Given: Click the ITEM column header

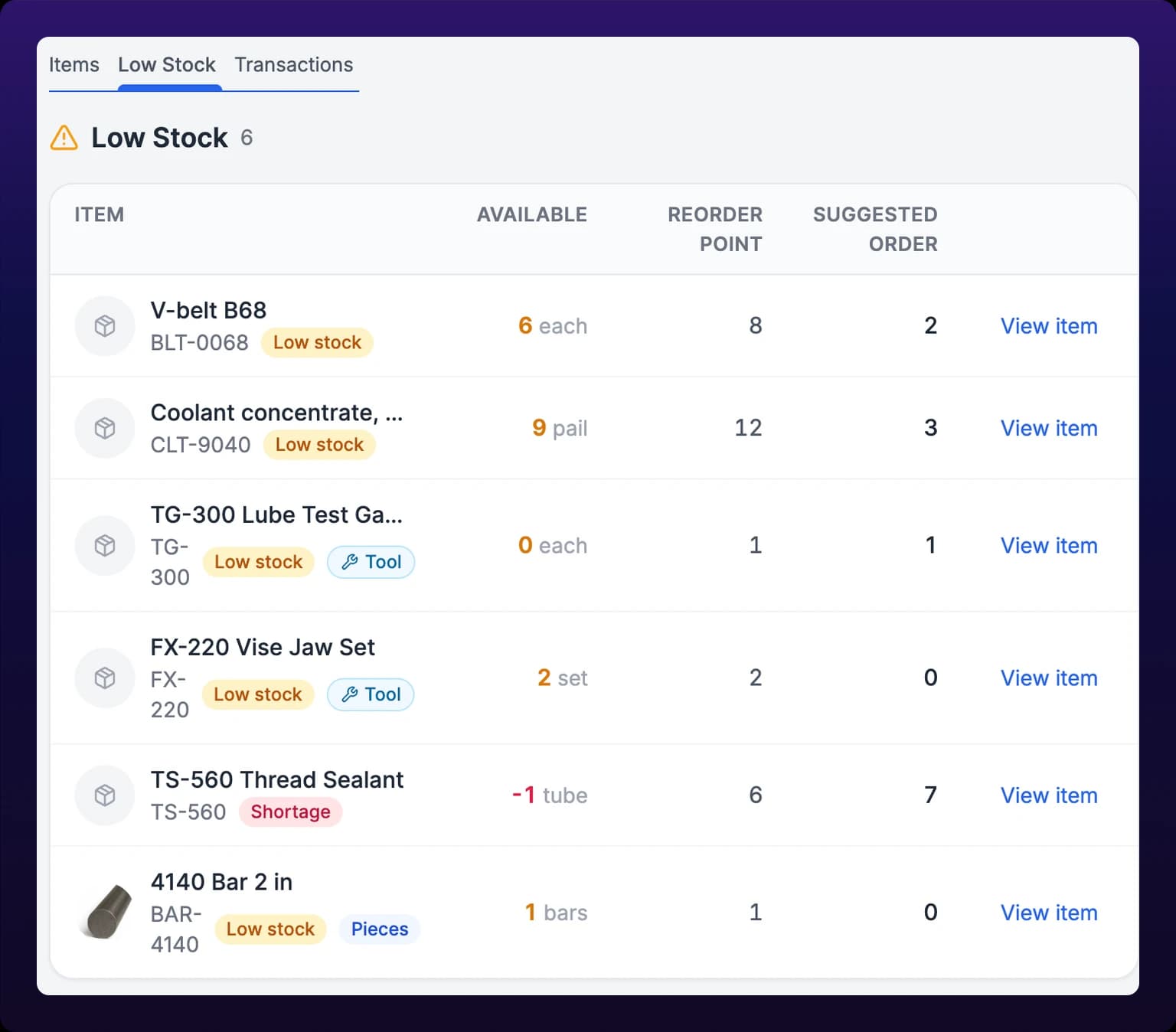Looking at the screenshot, I should tap(100, 214).
